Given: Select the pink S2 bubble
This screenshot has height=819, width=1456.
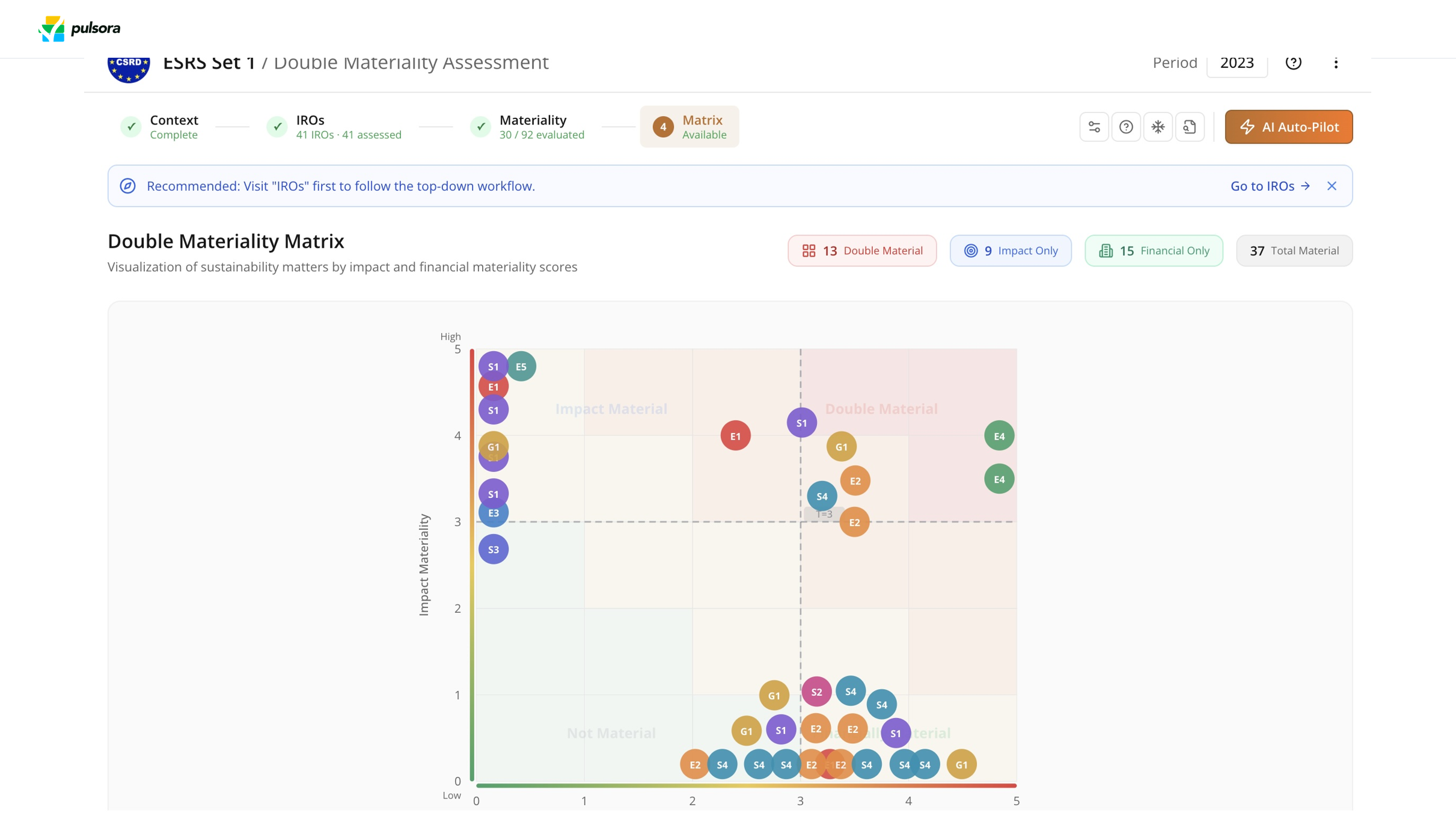Looking at the screenshot, I should click(x=816, y=692).
